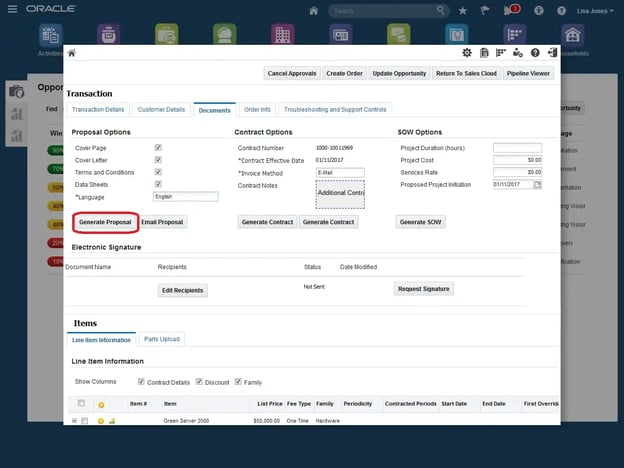This screenshot has width=624, height=468.
Task: Click the Generate Proposal button
Action: (x=105, y=222)
